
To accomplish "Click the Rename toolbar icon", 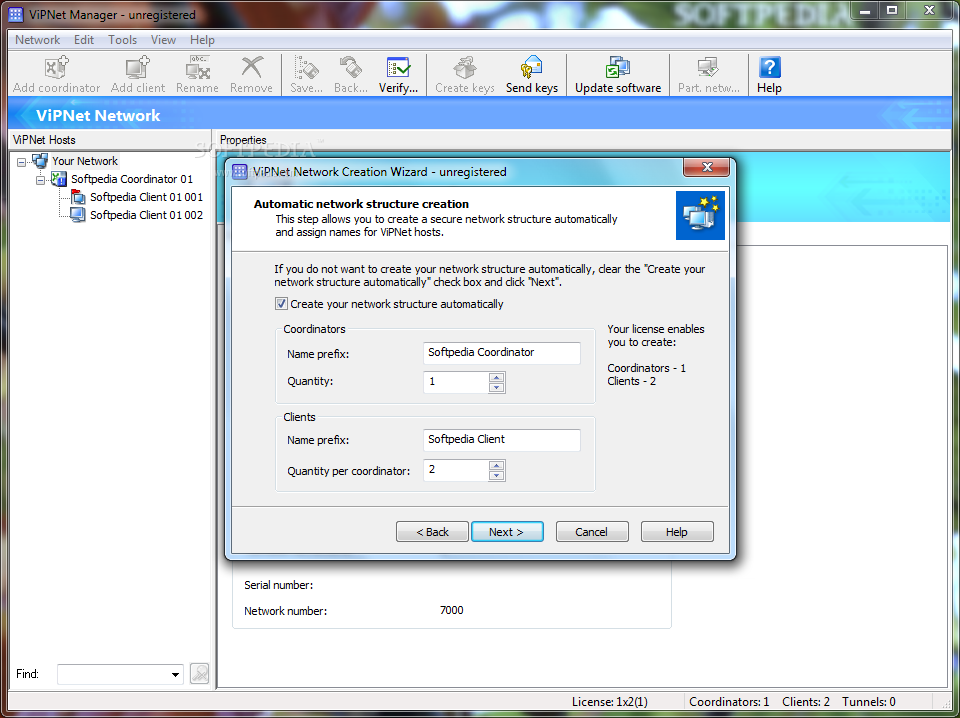I will coord(197,67).
